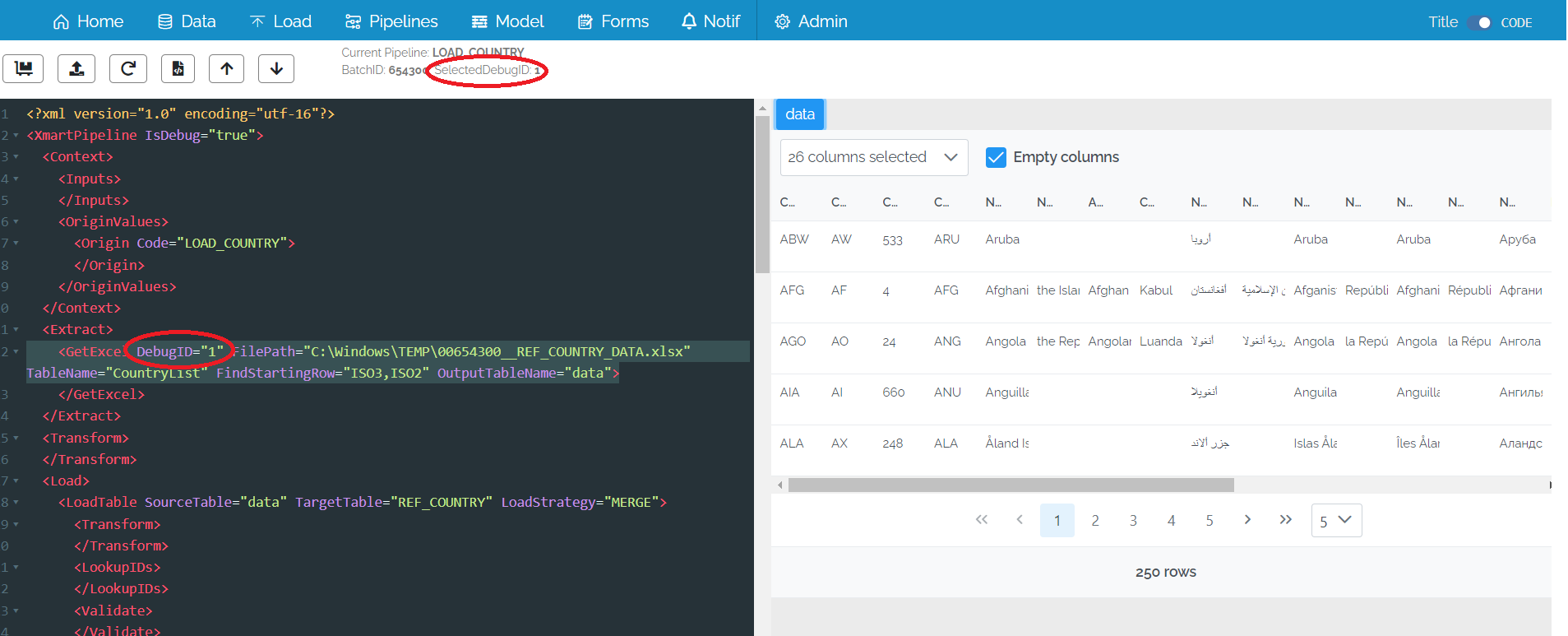Go to page 3 of table
The image size is (1568, 636).
click(1133, 520)
